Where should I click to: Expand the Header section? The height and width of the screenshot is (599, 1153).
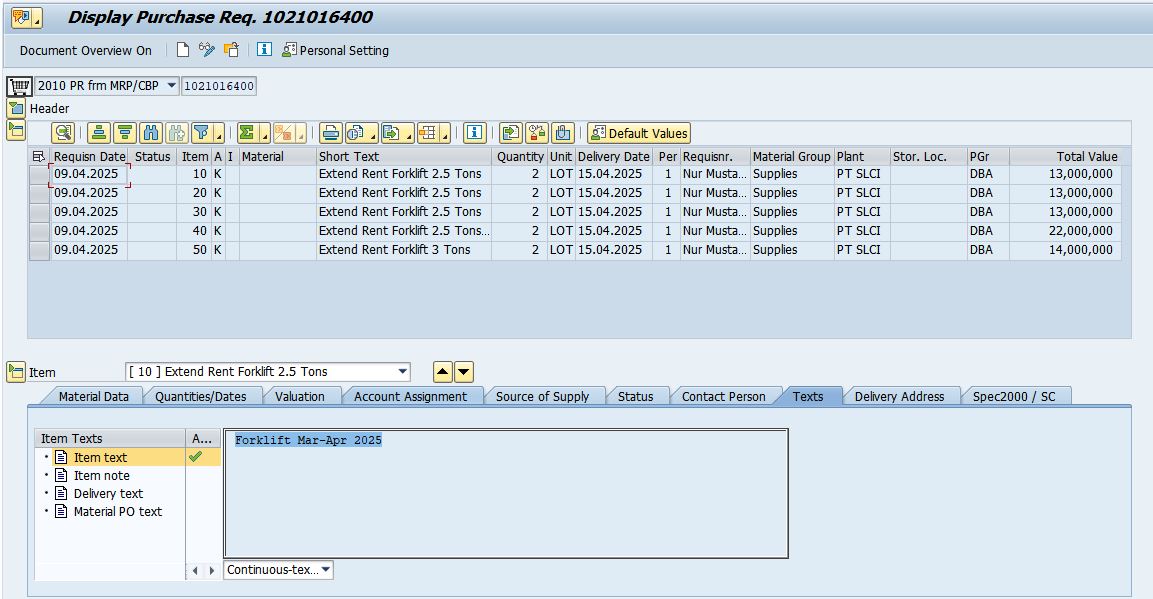tap(16, 108)
